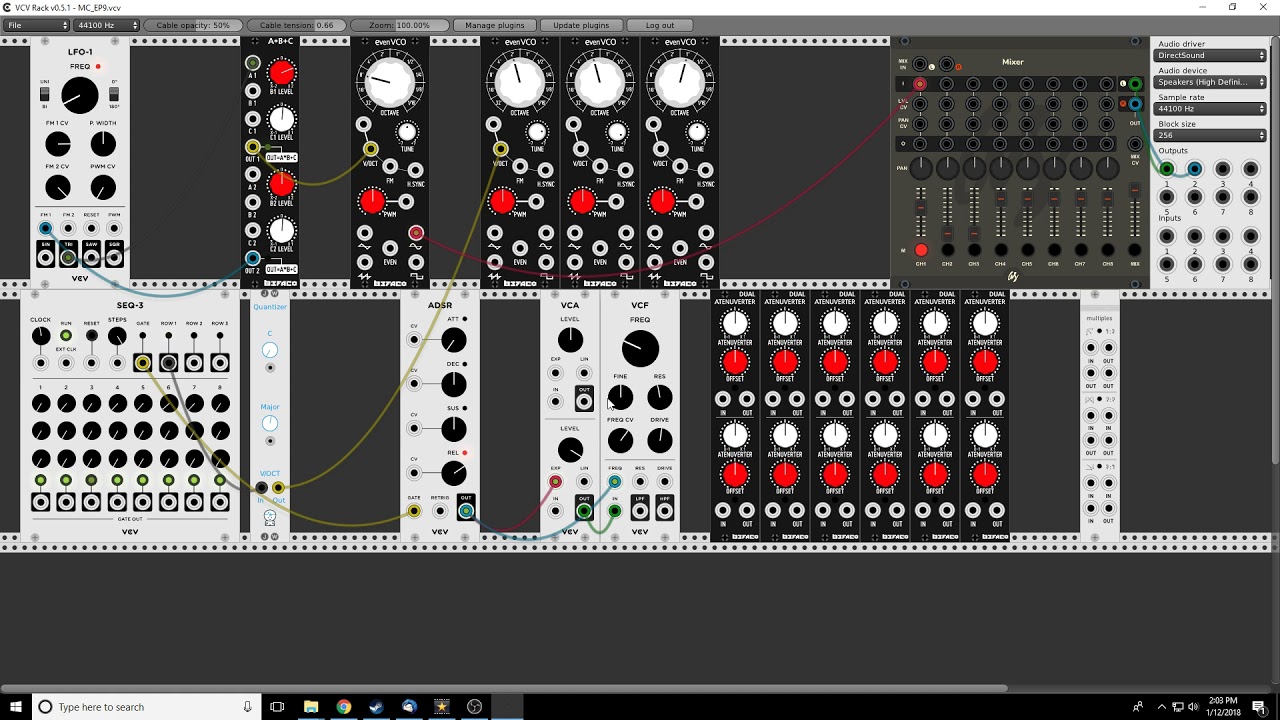
Task: Click the SEQ-3 STEPS knob
Action: [117, 337]
